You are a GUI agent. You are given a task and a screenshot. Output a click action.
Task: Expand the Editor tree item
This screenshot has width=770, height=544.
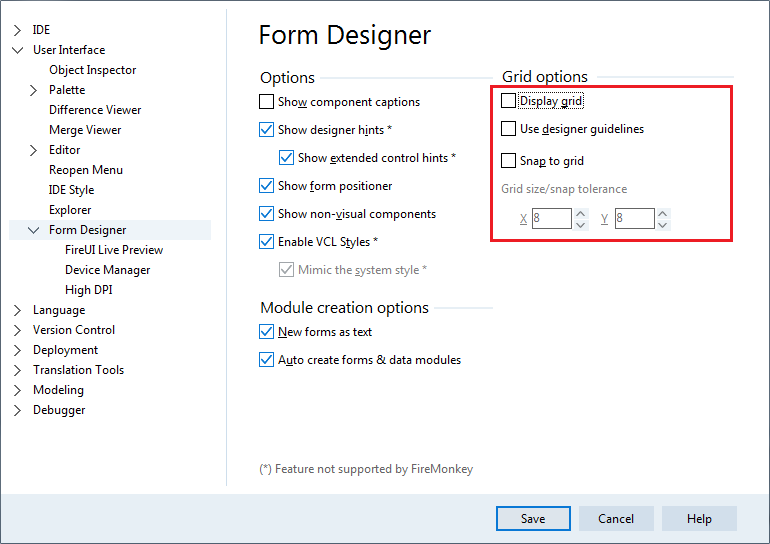pos(33,150)
